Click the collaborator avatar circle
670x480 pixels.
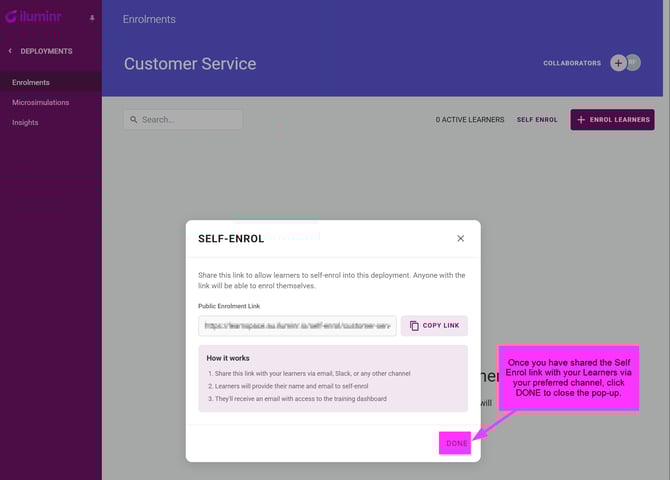point(633,62)
